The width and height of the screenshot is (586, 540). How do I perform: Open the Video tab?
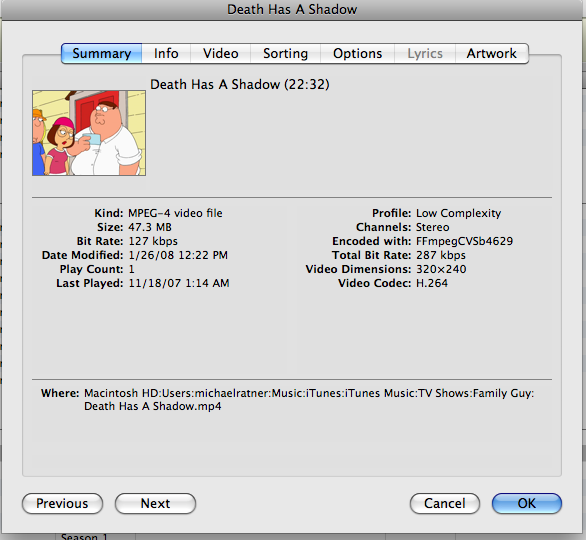coord(220,53)
